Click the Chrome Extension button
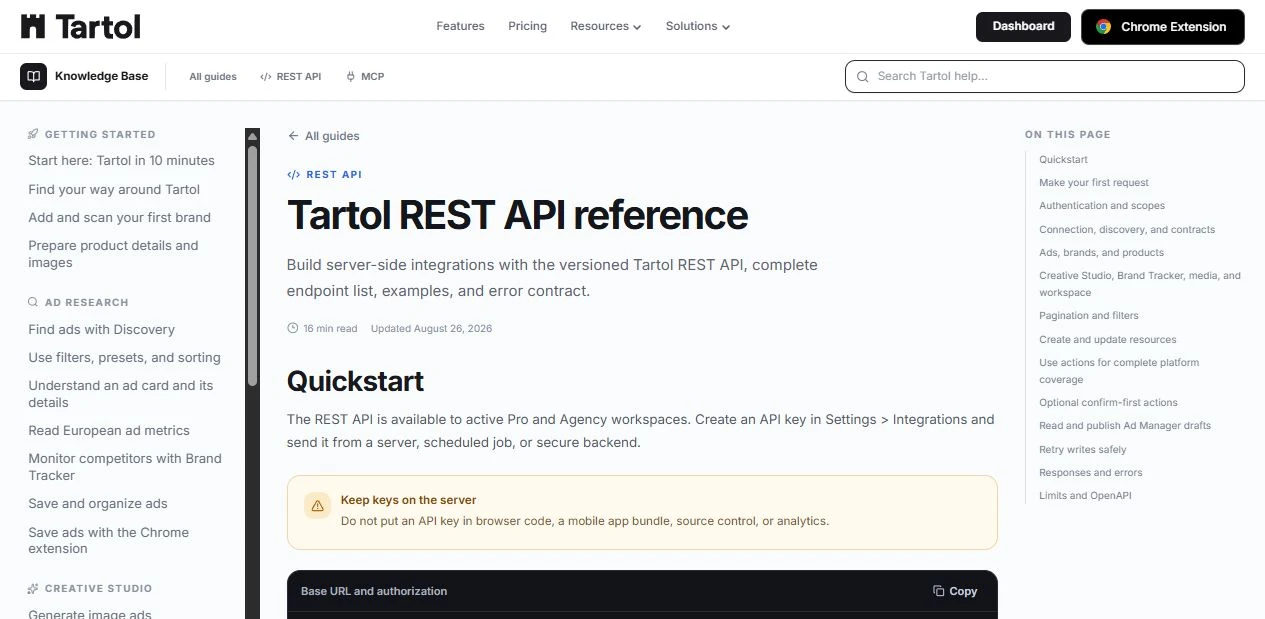Image resolution: width=1265 pixels, height=619 pixels. click(x=1162, y=27)
